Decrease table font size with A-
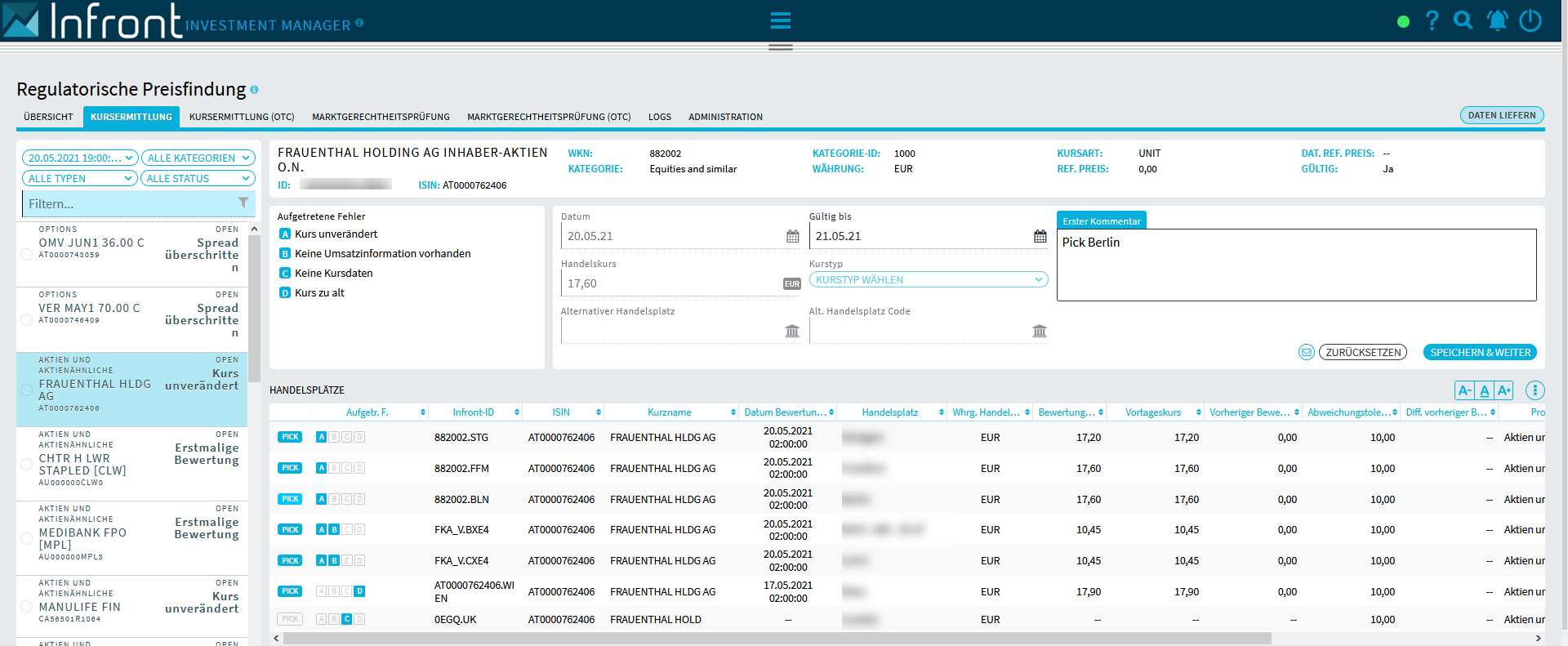 1464,390
